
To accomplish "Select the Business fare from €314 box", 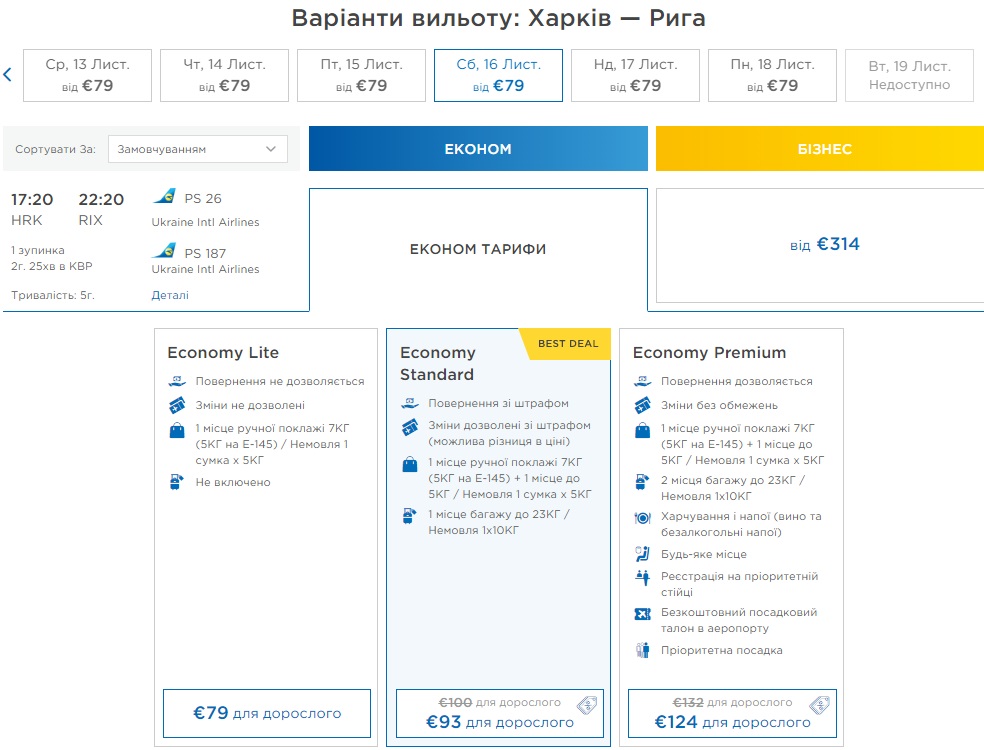I will pos(820,245).
